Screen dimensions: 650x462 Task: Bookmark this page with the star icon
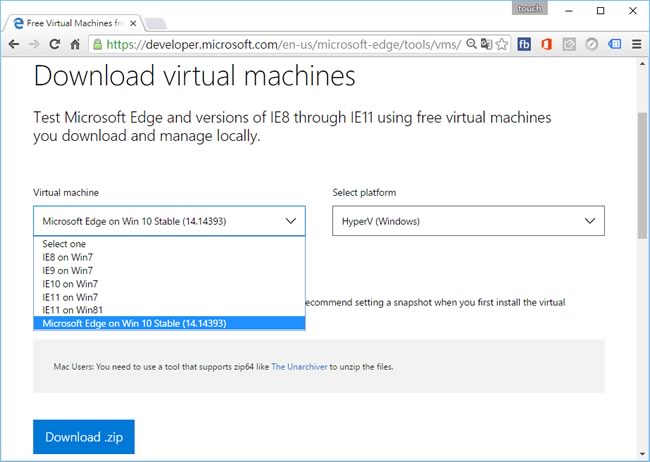(501, 44)
